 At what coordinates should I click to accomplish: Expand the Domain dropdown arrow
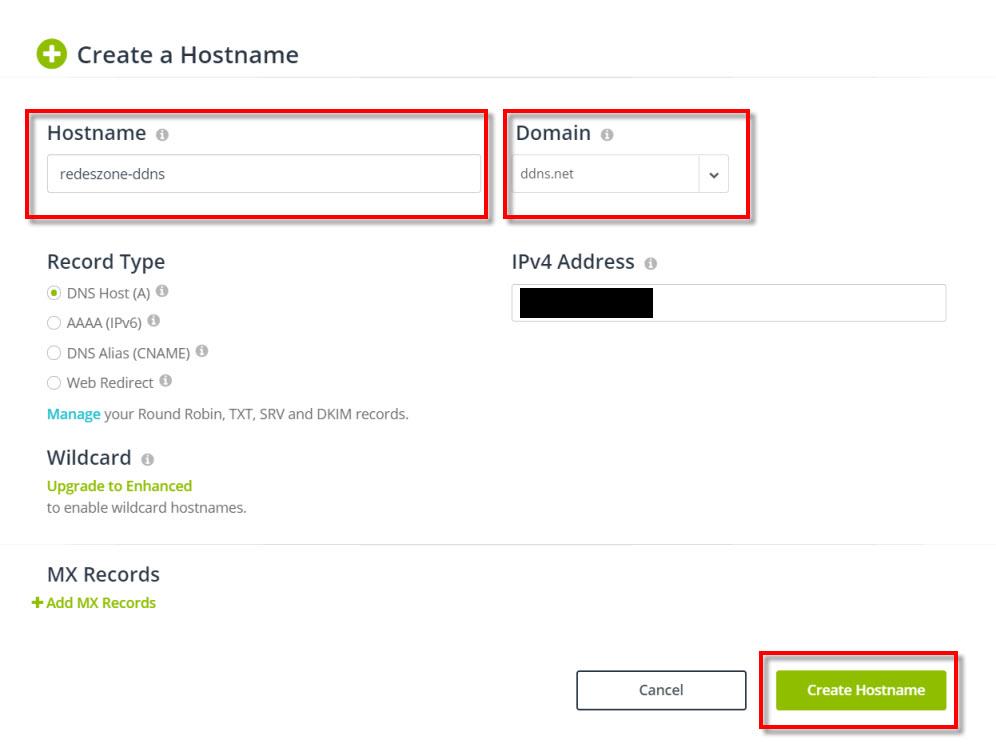[713, 174]
